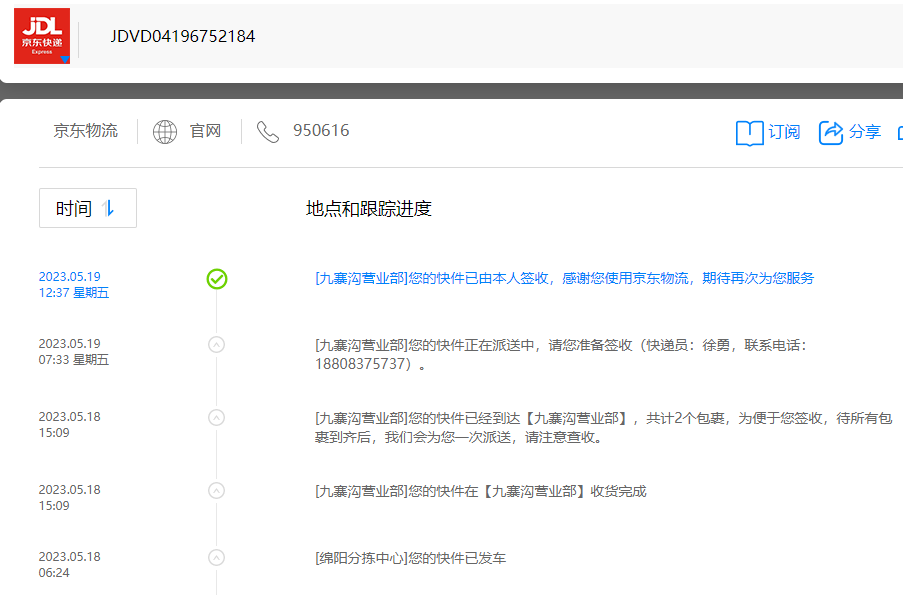Open the JDL express courier logo selector
The height and width of the screenshot is (595, 903).
pos(42,36)
